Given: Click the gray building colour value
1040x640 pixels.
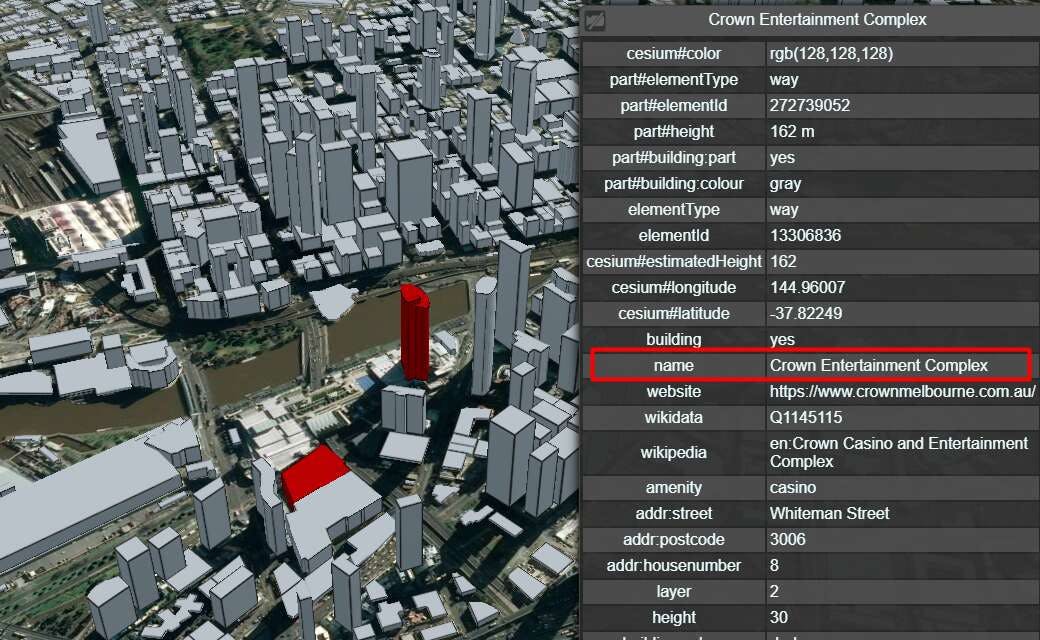Looking at the screenshot, I should point(785,184).
